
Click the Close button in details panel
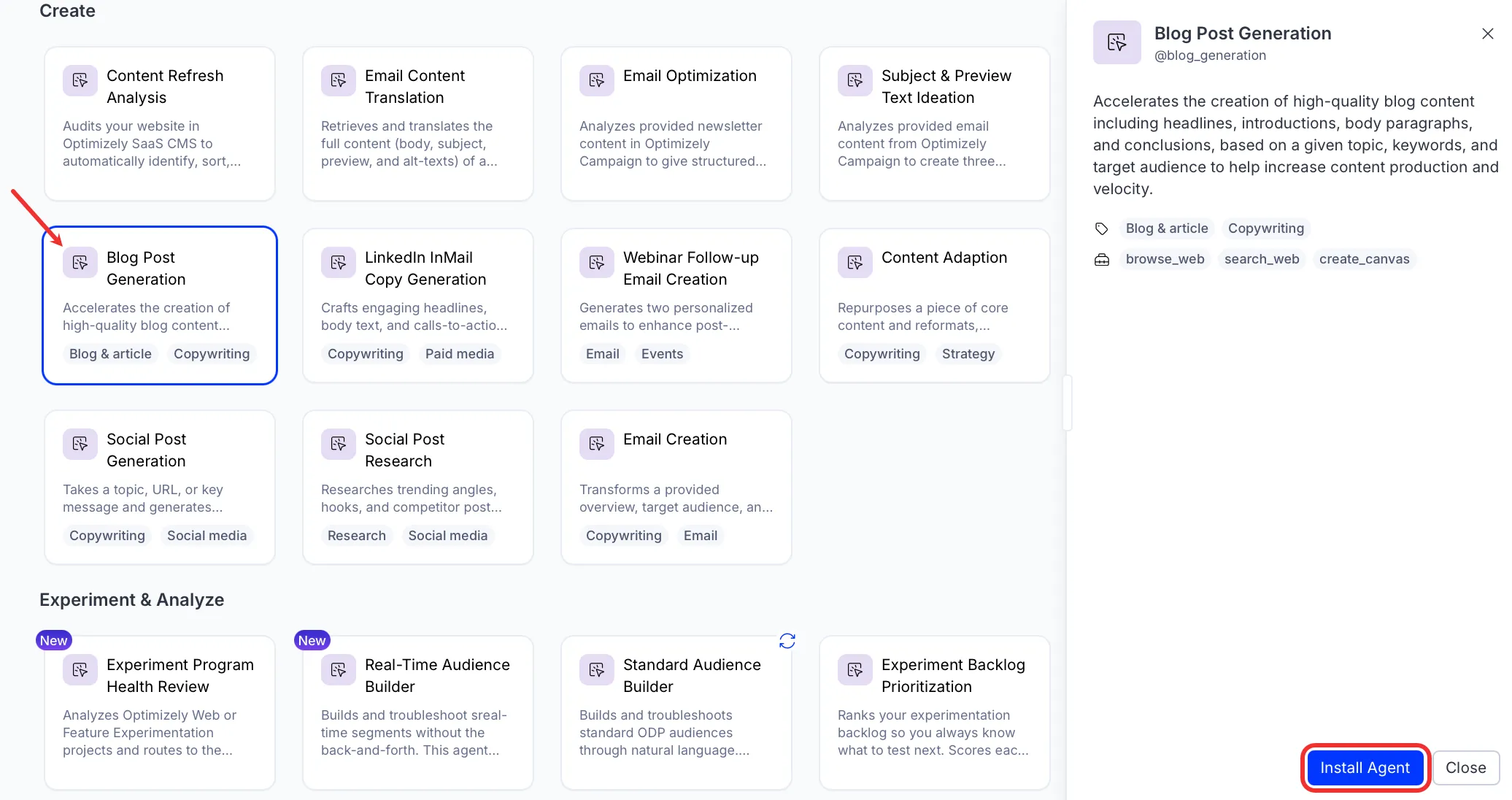[x=1466, y=768]
